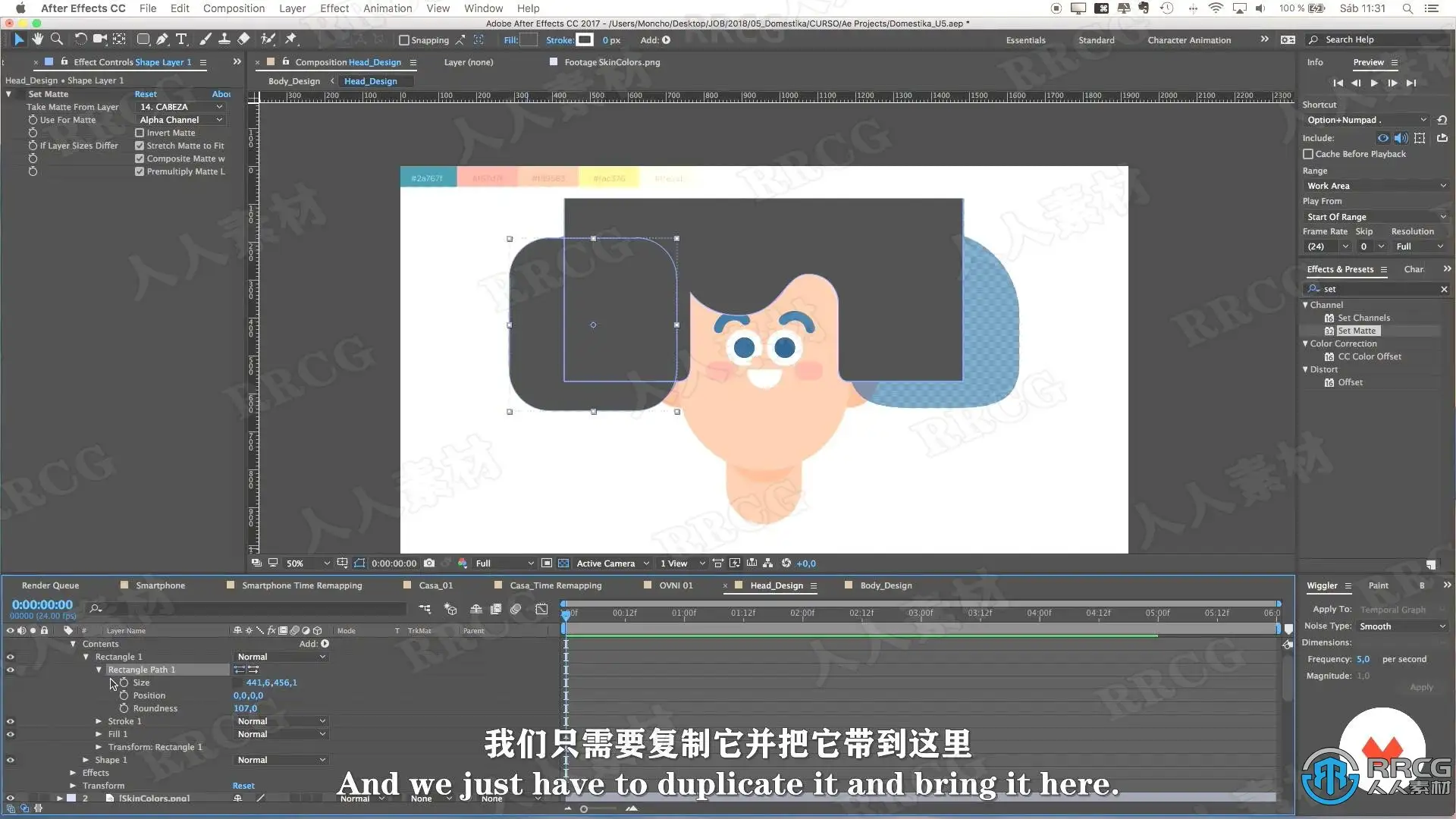Screen dimensions: 1456x819
Task: Open the Use For Matte Alpha Channel dropdown
Action: [180, 120]
